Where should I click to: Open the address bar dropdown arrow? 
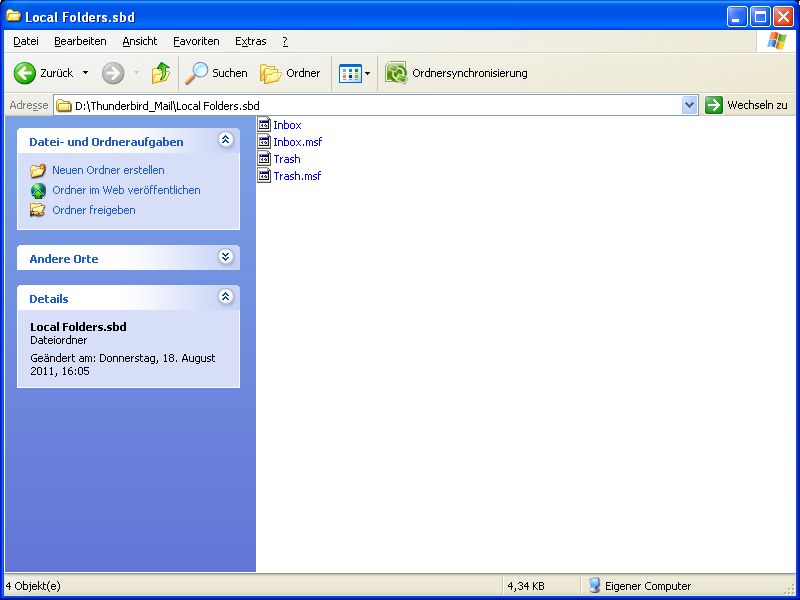[x=689, y=105]
